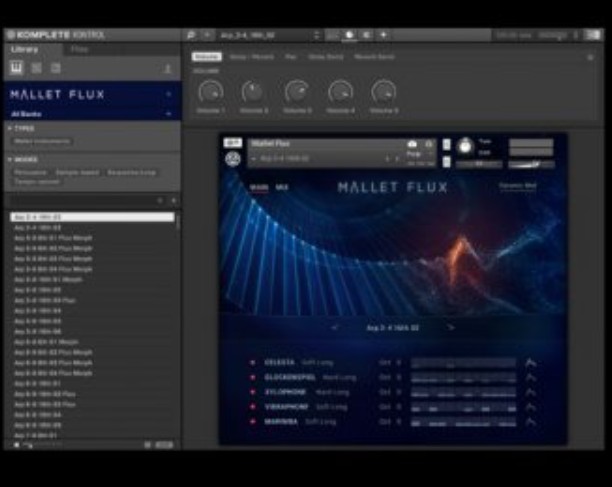Open envelope shape icon for Xylophone row
The width and height of the screenshot is (612, 487).
(x=530, y=392)
